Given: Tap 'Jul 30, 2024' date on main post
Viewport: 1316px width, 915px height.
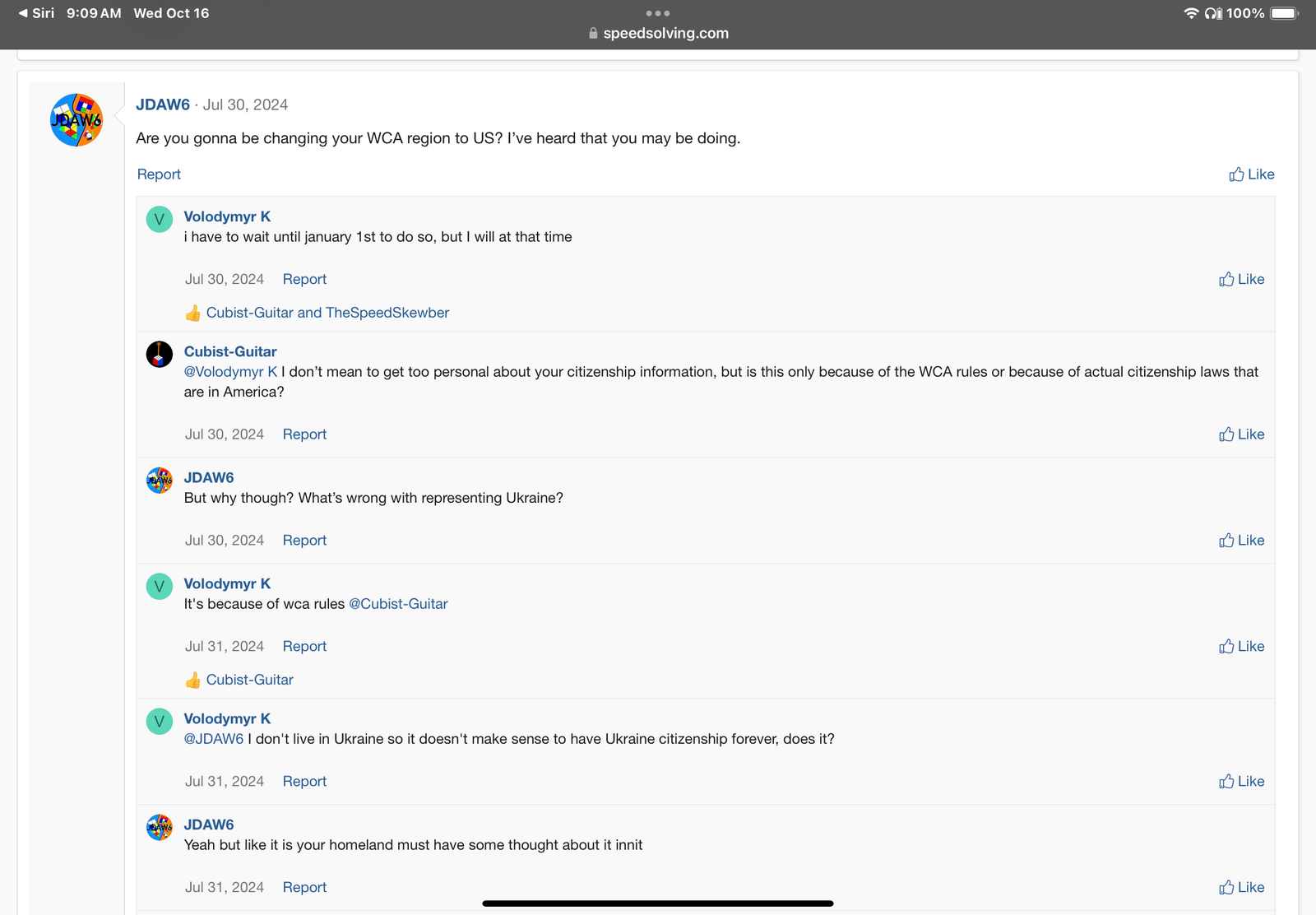Looking at the screenshot, I should pyautogui.click(x=245, y=105).
